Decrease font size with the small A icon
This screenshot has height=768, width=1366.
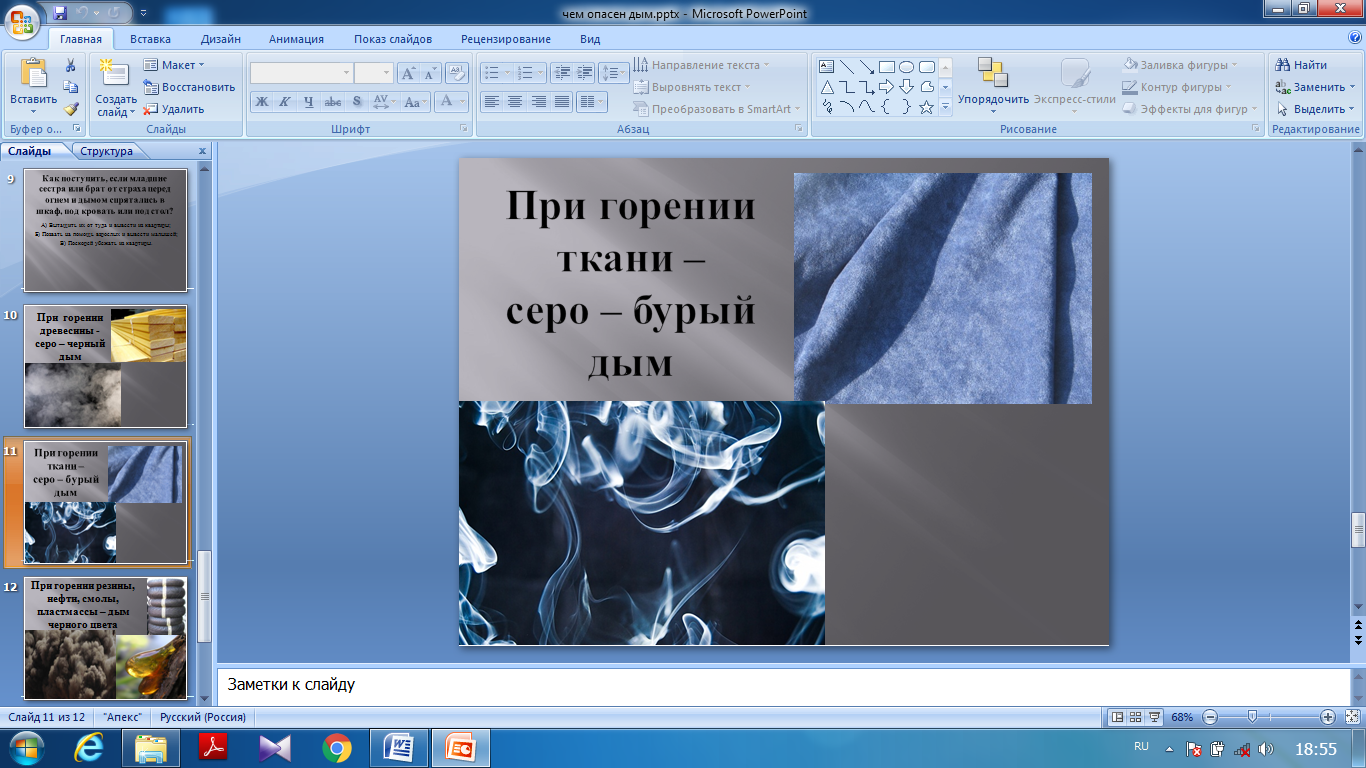[430, 73]
